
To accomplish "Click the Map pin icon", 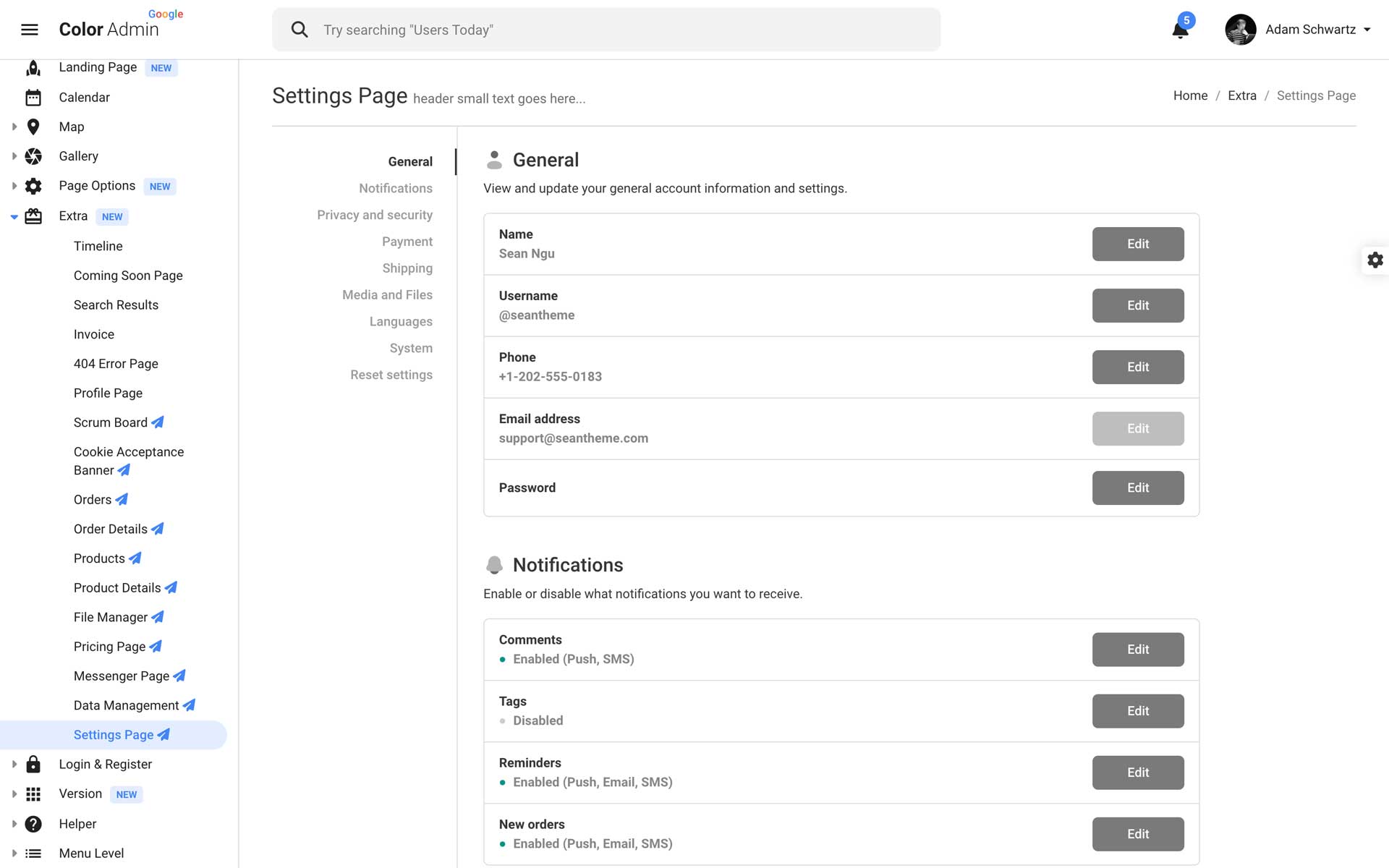I will point(33,127).
